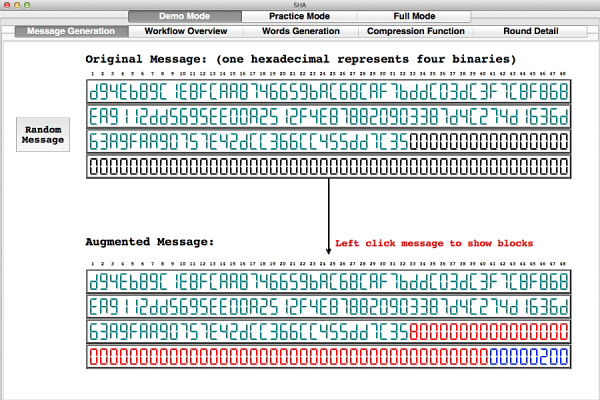Click the all-zero fourth row of original message
Image resolution: width=600 pixels, height=400 pixels.
(328, 166)
